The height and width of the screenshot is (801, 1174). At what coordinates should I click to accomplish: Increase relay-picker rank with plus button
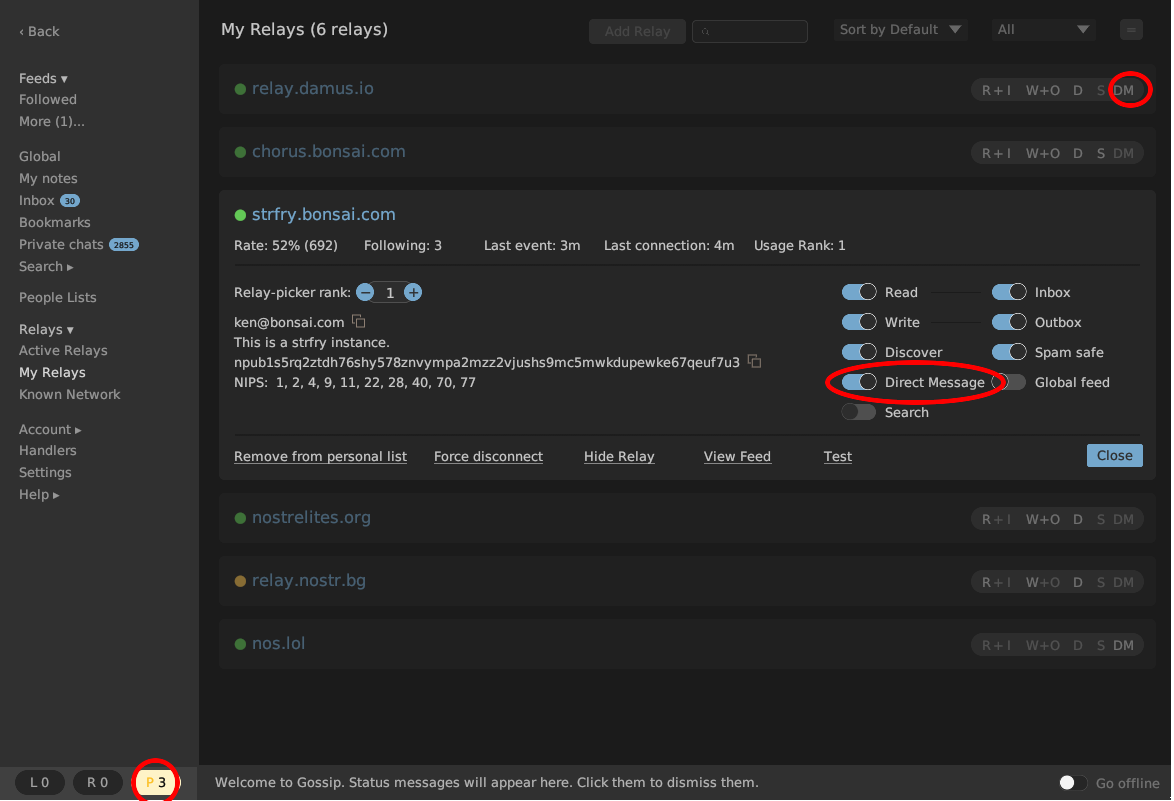[x=413, y=292]
